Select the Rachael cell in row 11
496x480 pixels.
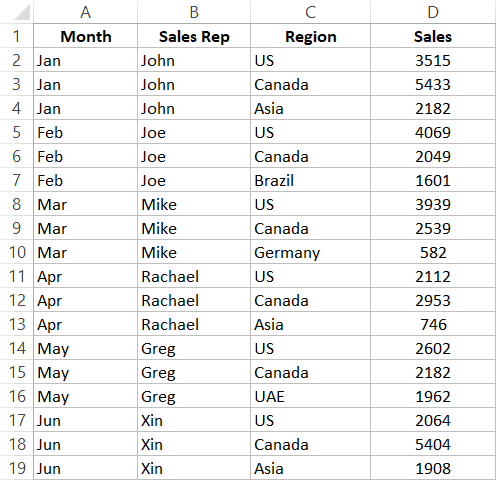[x=194, y=276]
